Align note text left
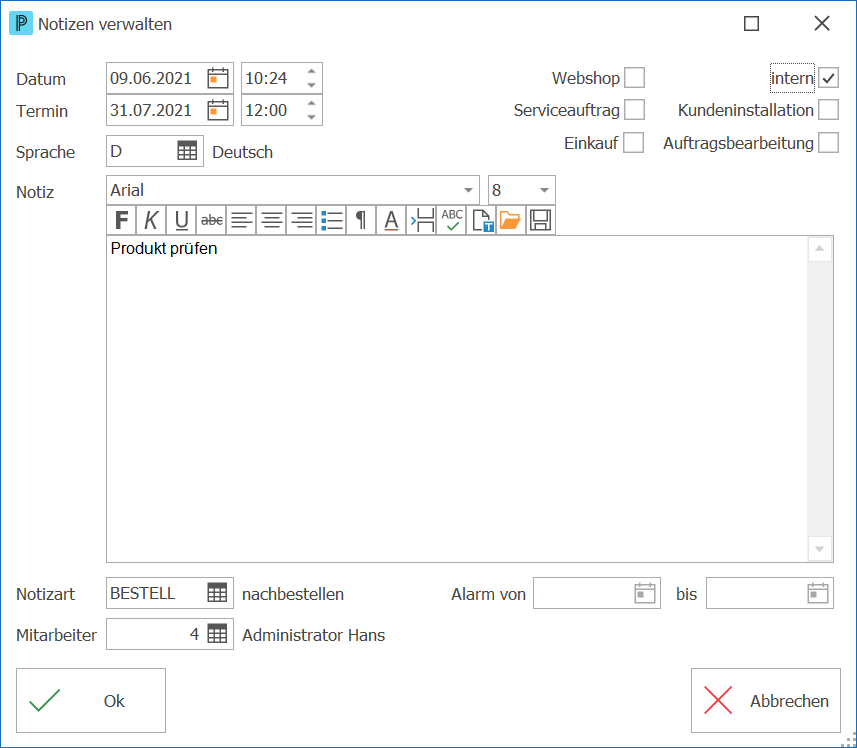 click(x=242, y=220)
